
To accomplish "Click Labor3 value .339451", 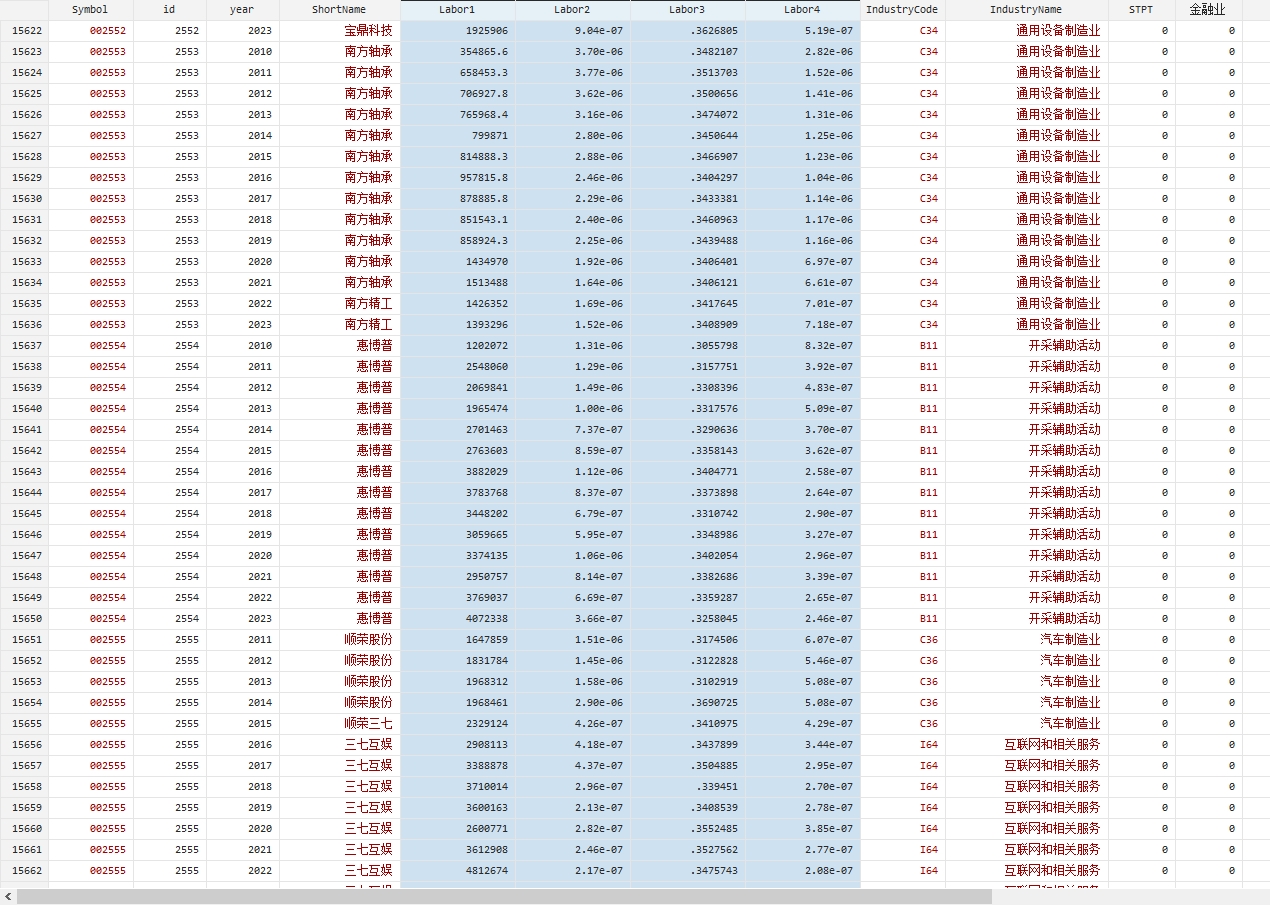I will click(717, 787).
